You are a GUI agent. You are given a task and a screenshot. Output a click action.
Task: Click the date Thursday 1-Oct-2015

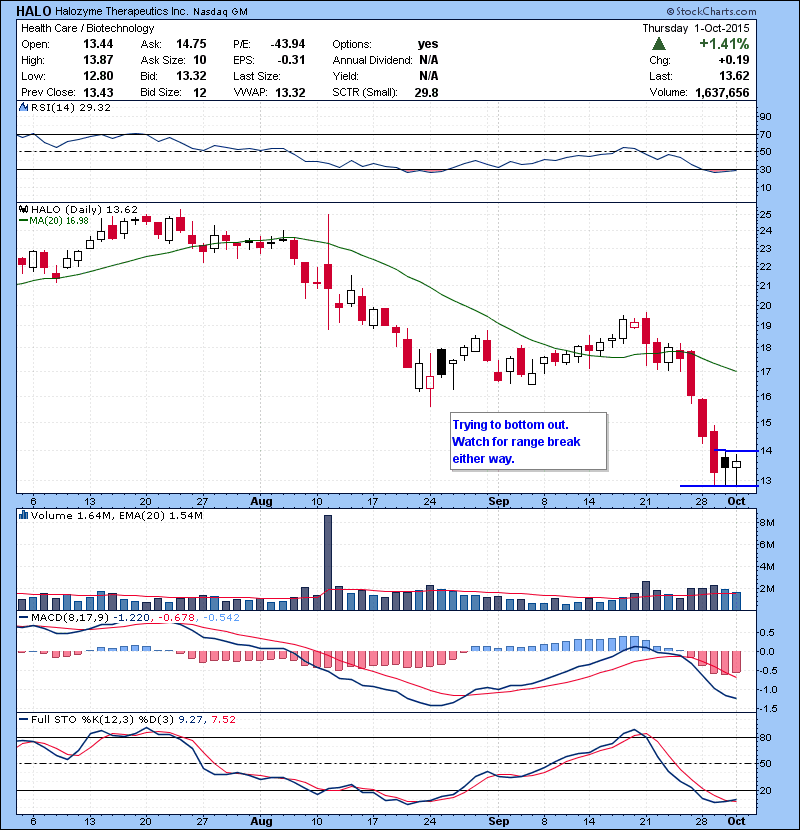coord(696,28)
